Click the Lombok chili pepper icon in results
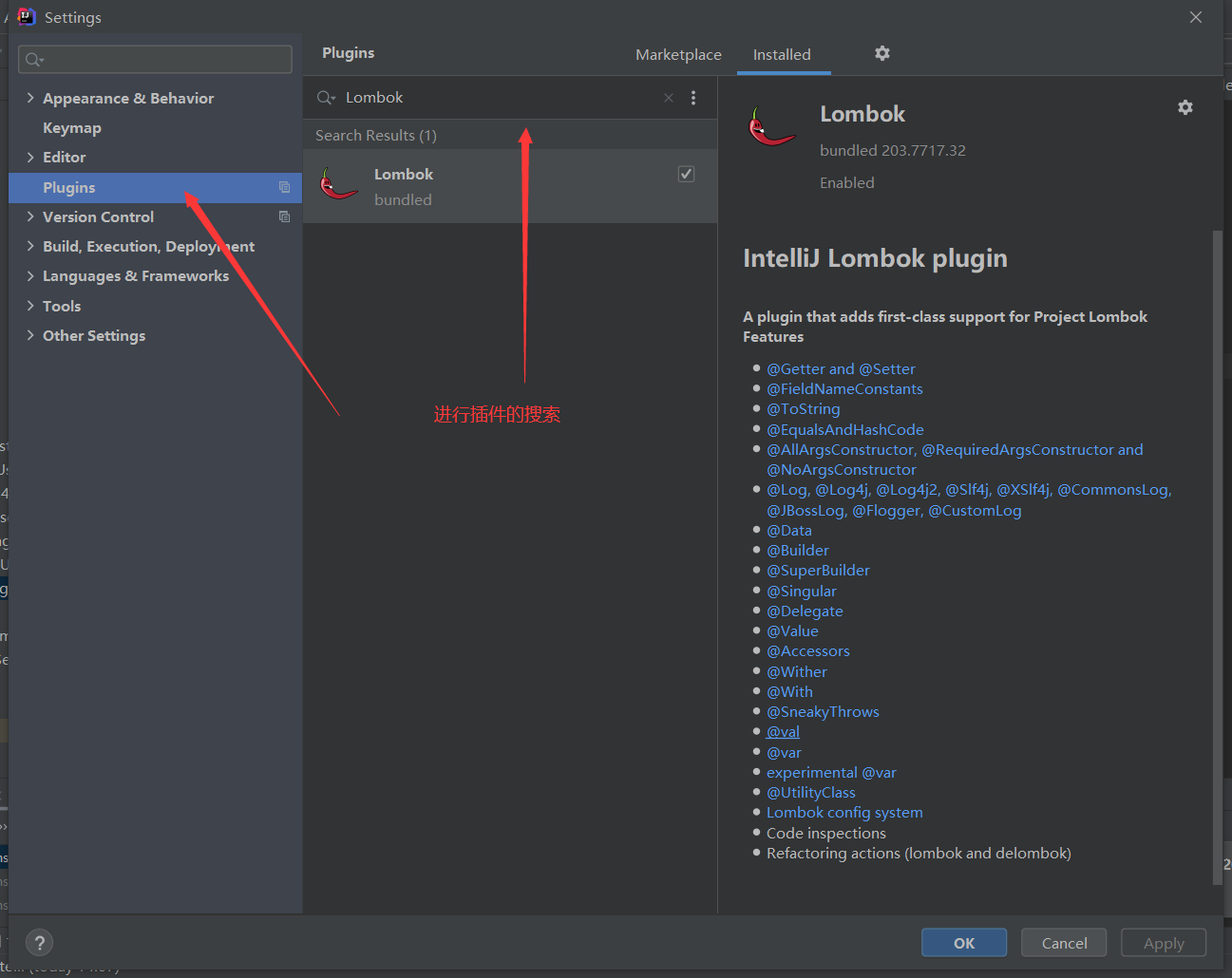The image size is (1232, 978). tap(338, 184)
